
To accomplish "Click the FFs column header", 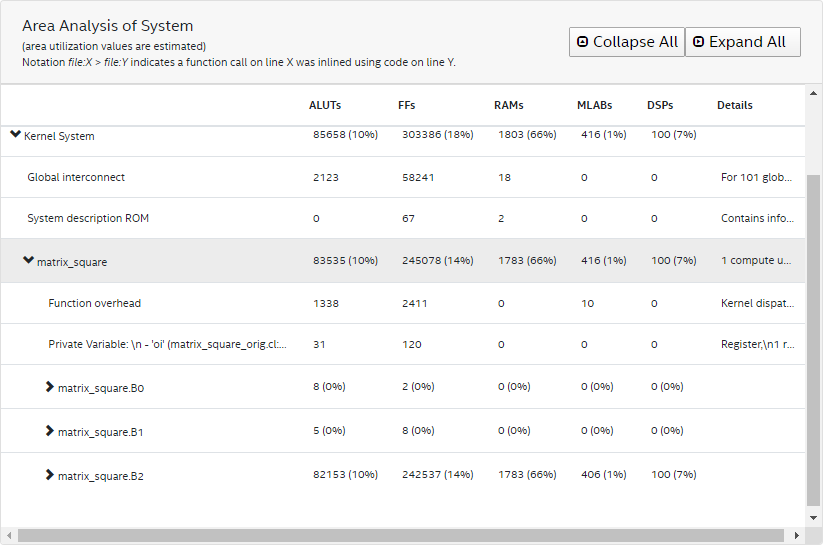I will 407,105.
